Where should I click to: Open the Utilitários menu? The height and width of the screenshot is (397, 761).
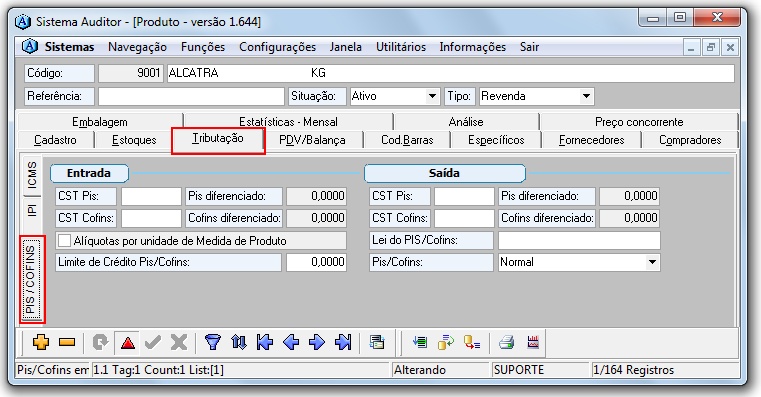[x=401, y=47]
